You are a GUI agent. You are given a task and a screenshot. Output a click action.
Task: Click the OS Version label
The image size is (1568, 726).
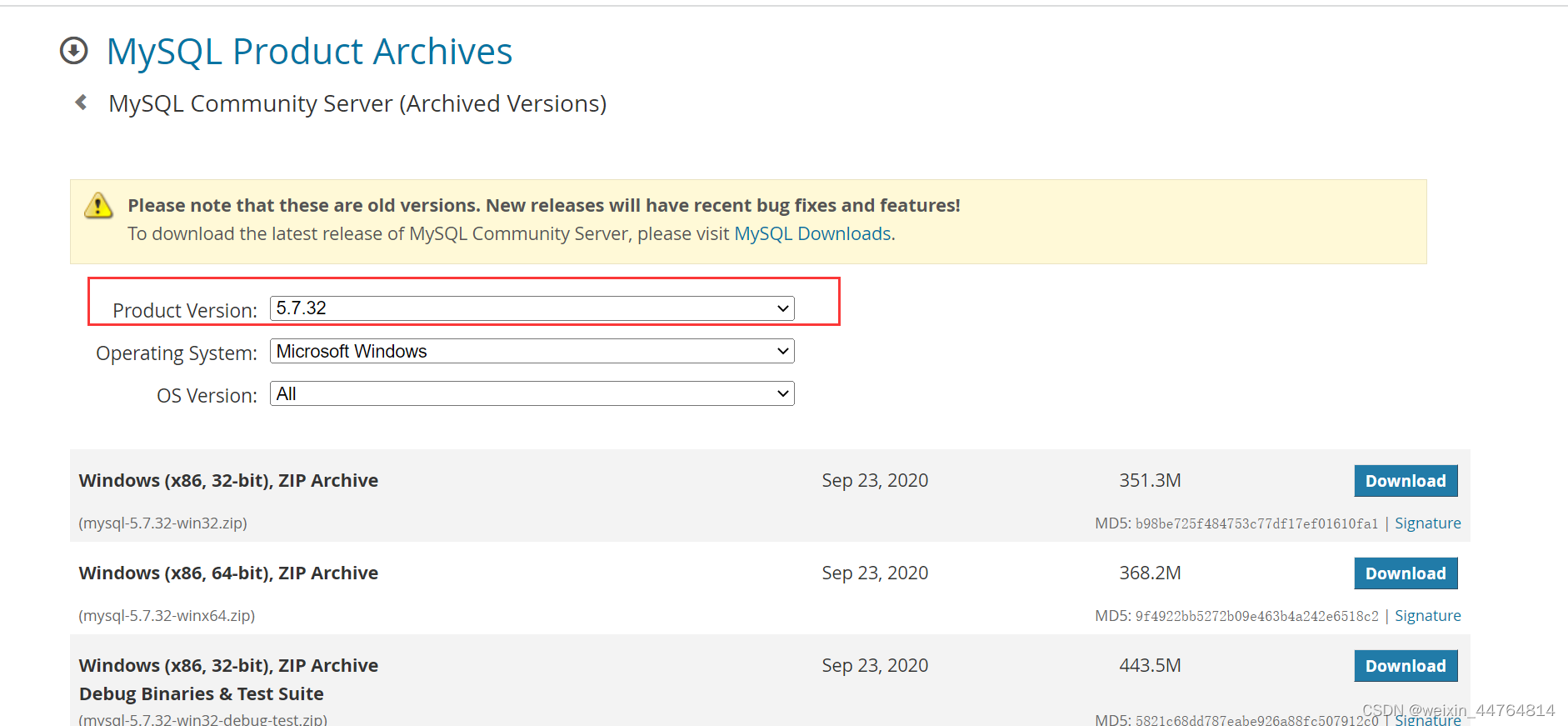[207, 396]
